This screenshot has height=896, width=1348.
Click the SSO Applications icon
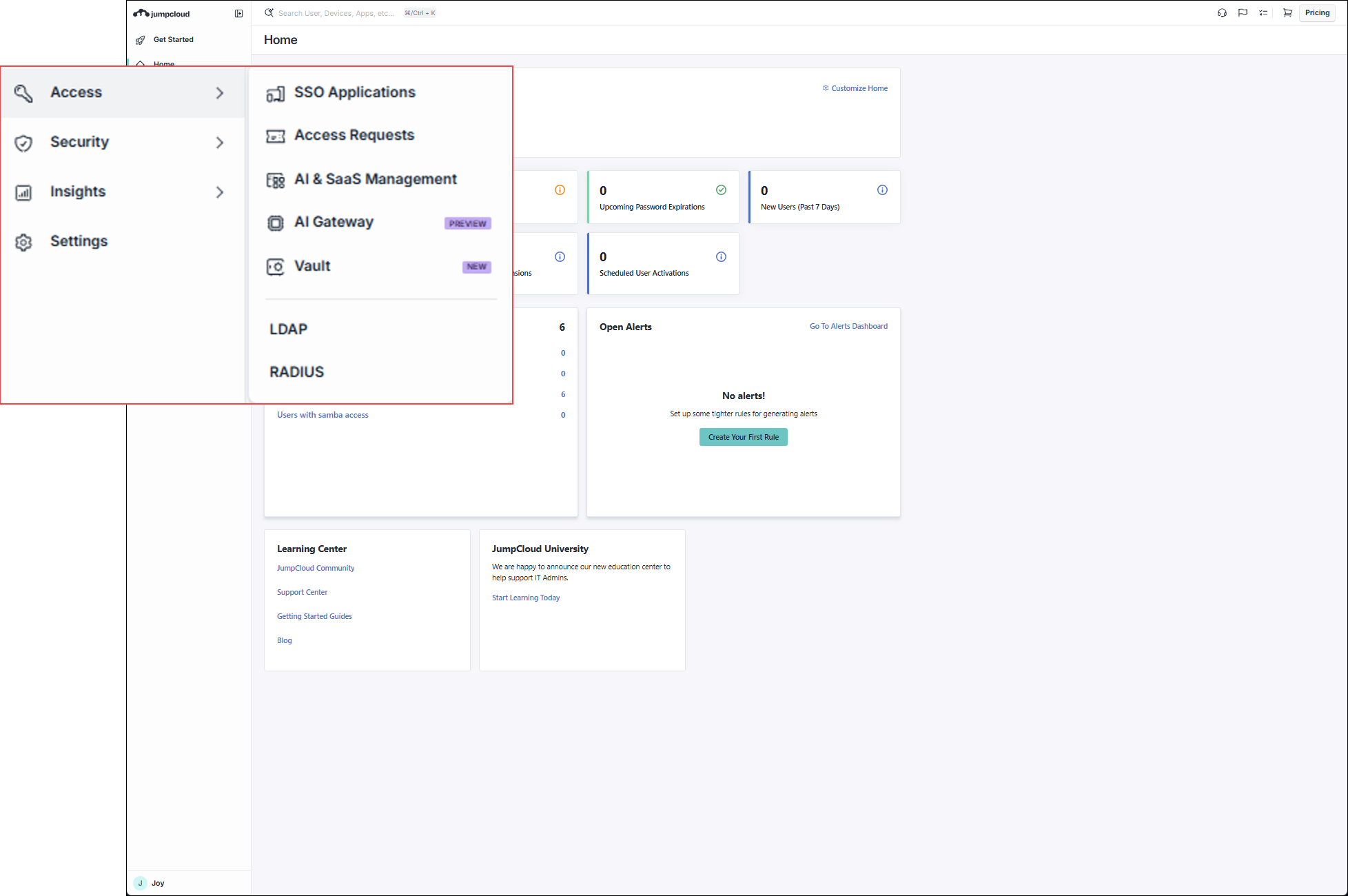click(x=275, y=94)
